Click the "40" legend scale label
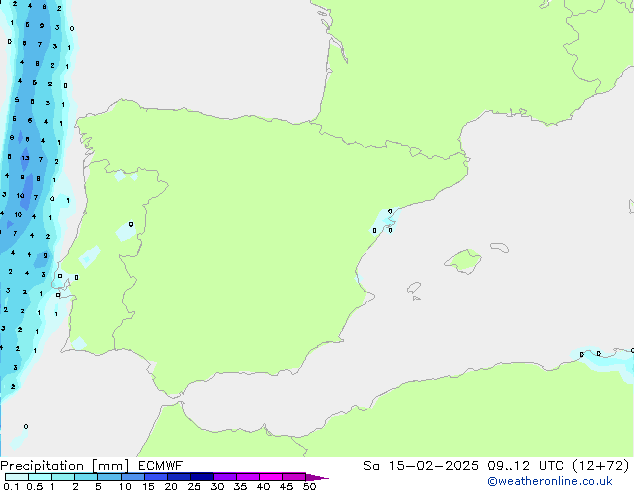 [x=263, y=486]
